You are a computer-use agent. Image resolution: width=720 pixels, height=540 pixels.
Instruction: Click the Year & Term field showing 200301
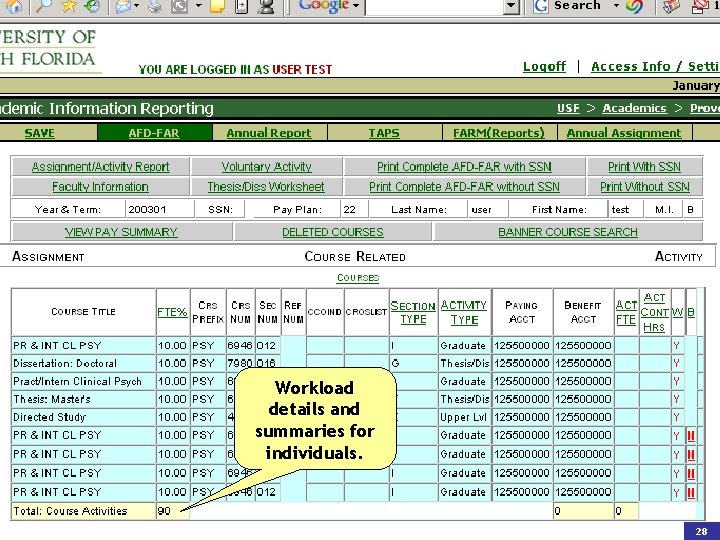[x=159, y=209]
